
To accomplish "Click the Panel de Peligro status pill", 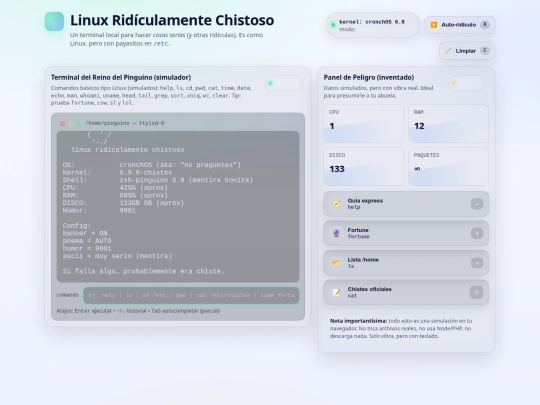I will point(467,83).
